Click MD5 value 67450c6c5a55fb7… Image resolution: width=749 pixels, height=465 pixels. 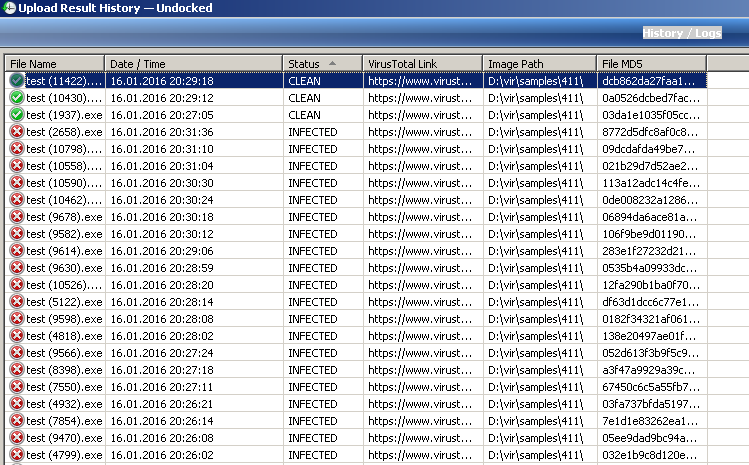pos(651,387)
